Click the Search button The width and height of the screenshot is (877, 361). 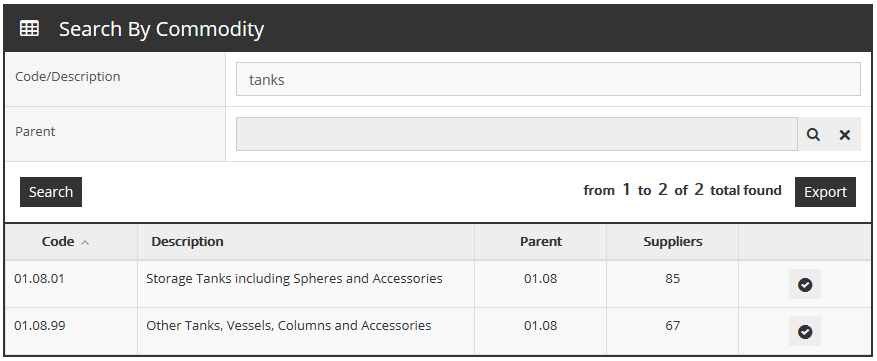(51, 192)
